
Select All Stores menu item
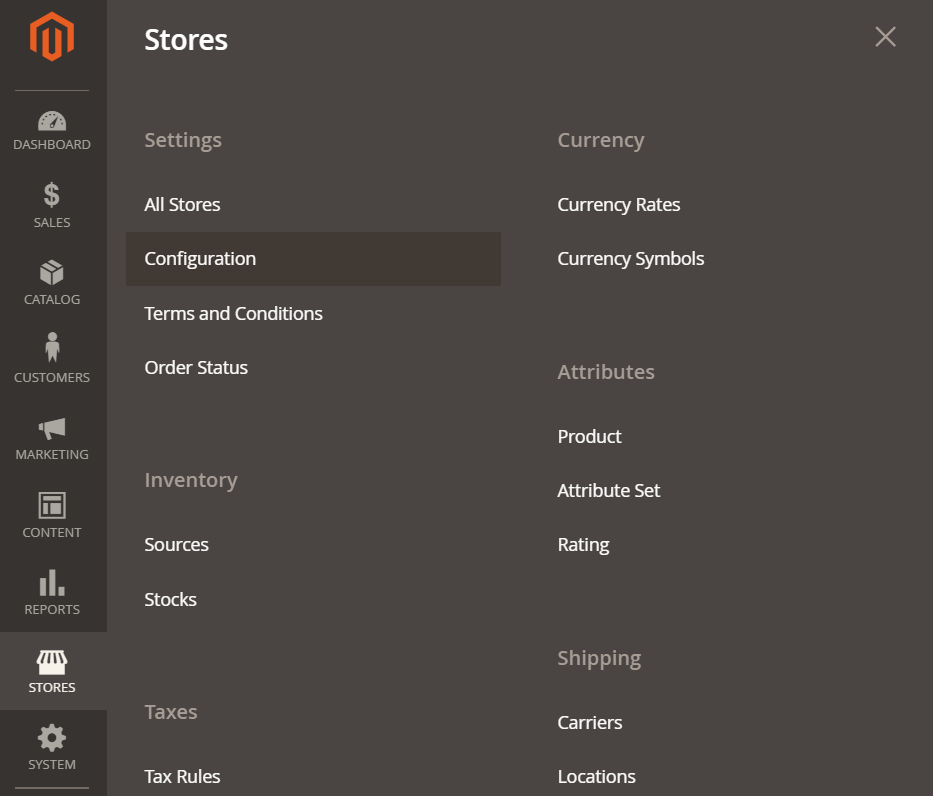point(182,205)
